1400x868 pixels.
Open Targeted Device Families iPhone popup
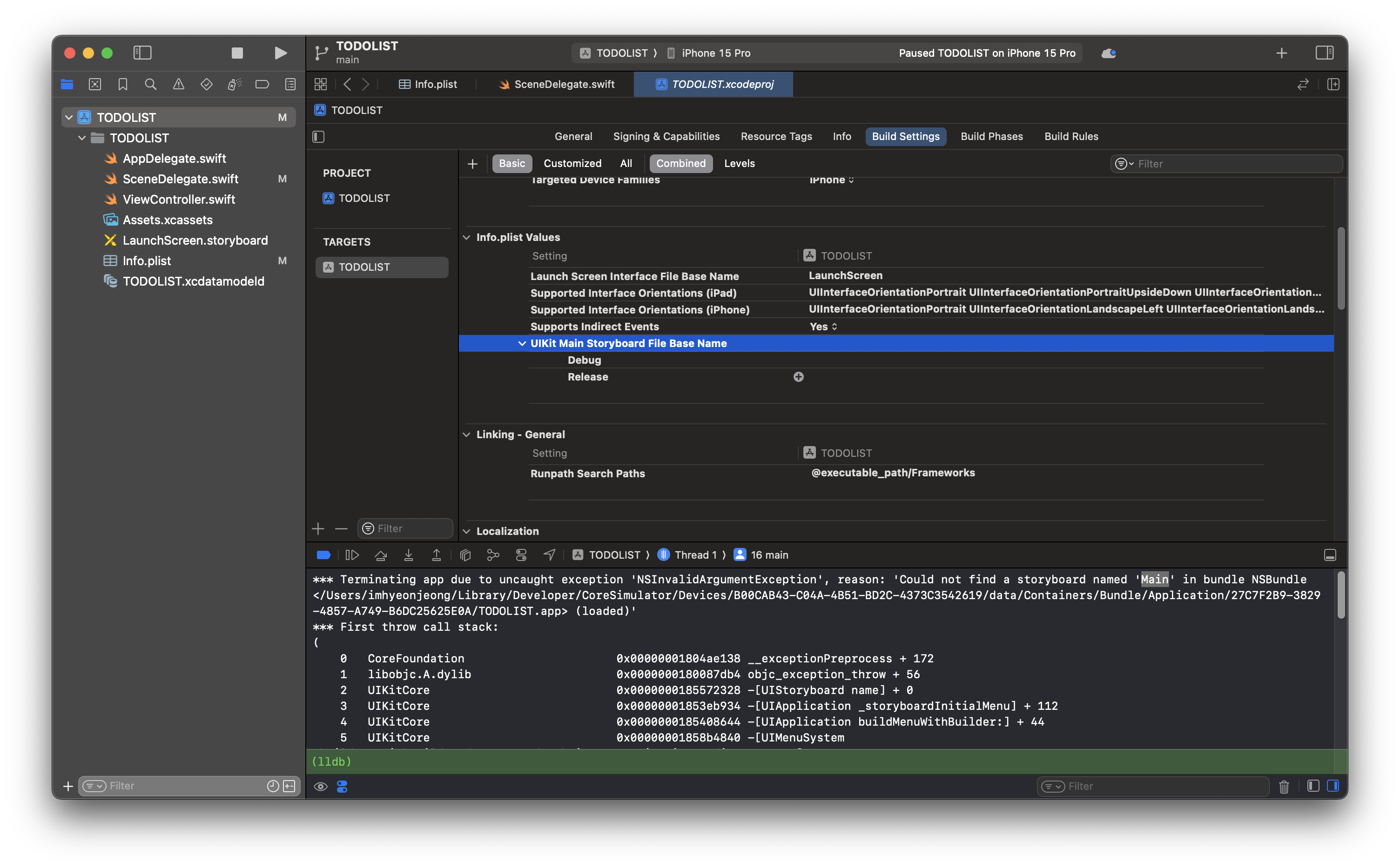[832, 180]
